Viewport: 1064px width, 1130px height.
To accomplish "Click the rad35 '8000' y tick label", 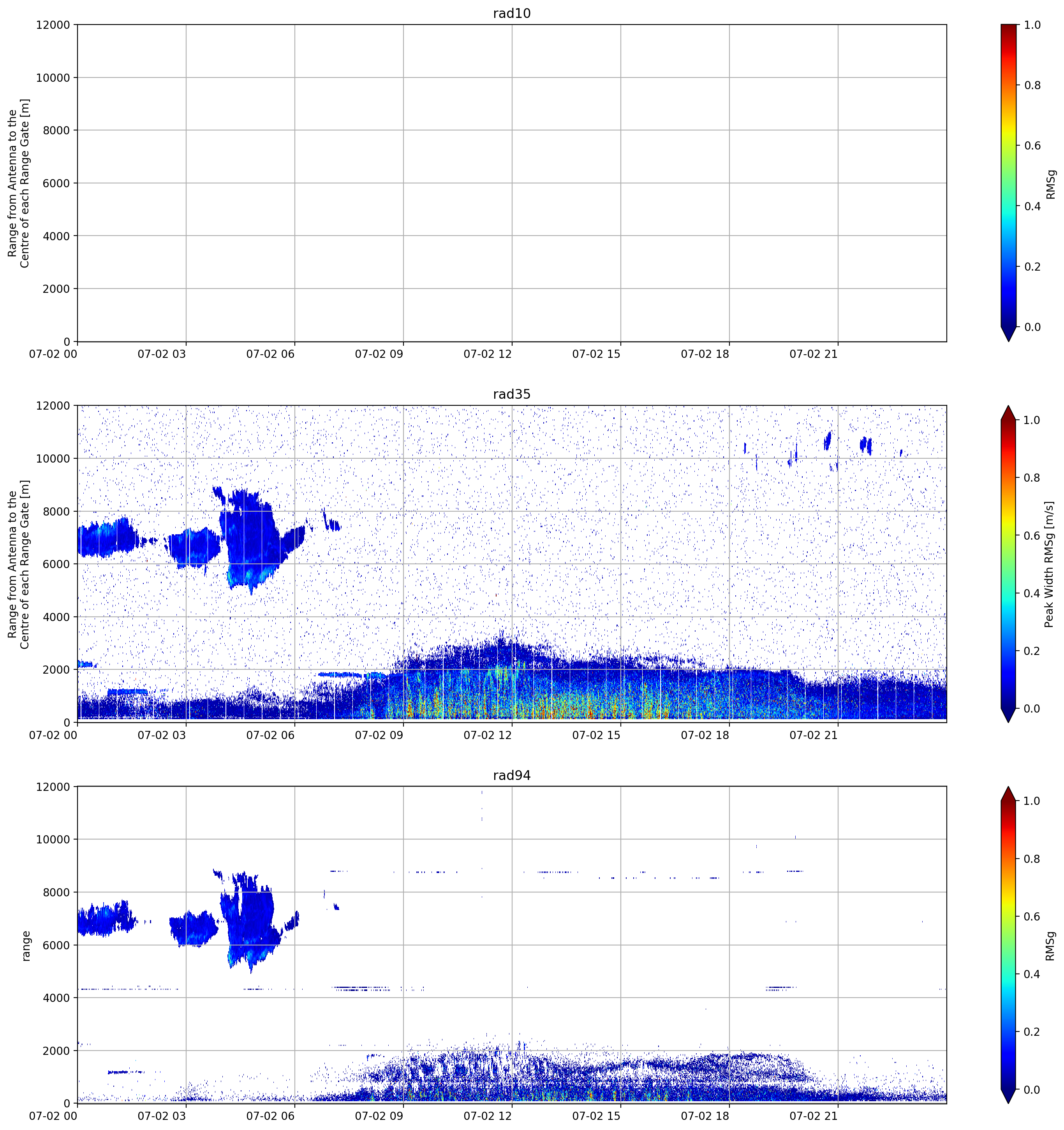I will [56, 512].
